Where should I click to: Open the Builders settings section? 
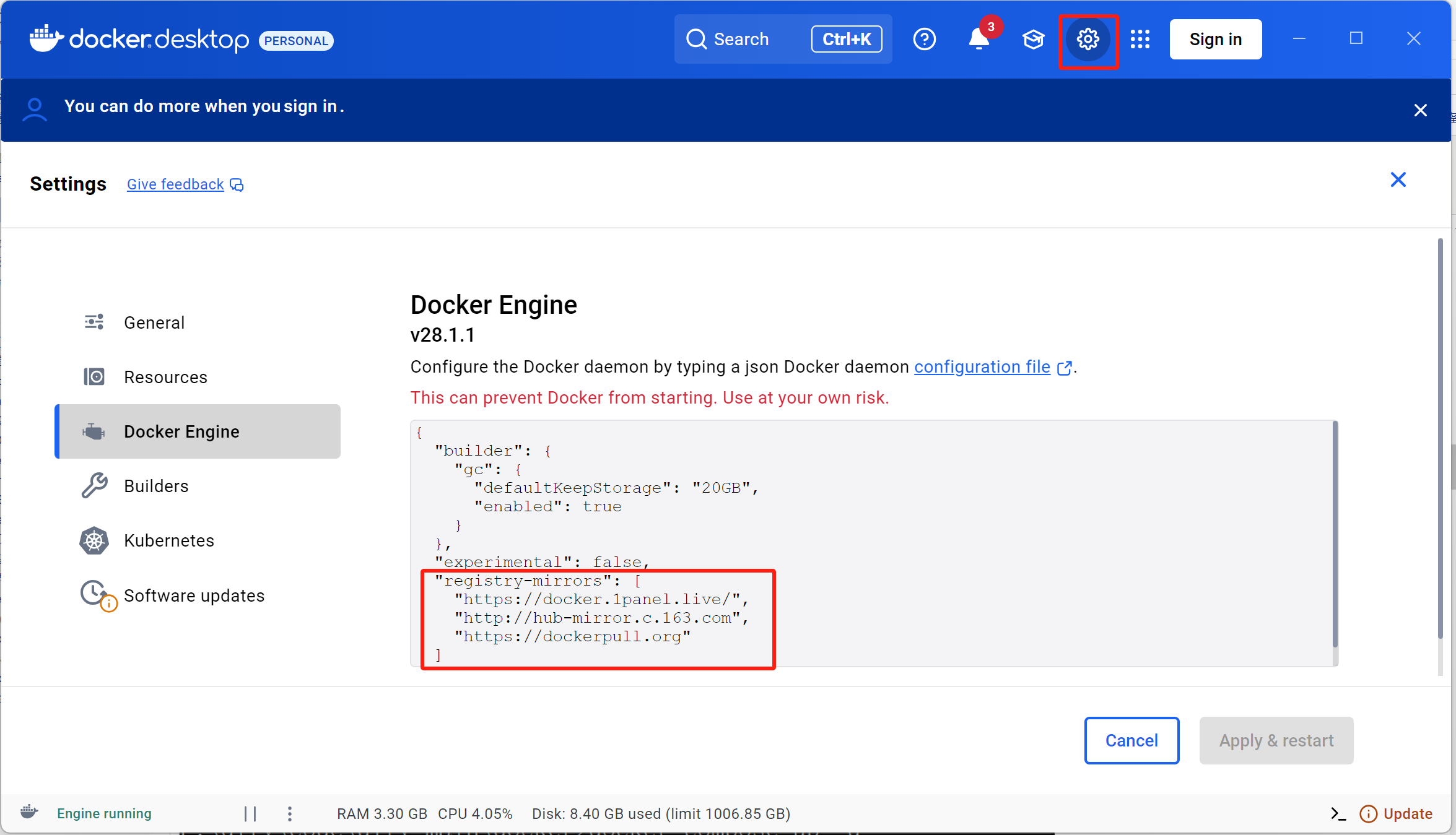[x=156, y=486]
